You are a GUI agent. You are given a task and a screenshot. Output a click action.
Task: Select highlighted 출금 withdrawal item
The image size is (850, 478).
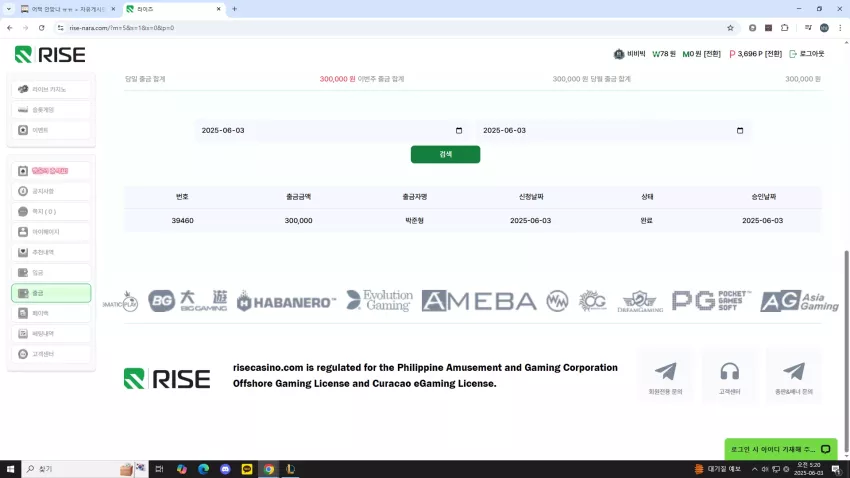[51, 293]
